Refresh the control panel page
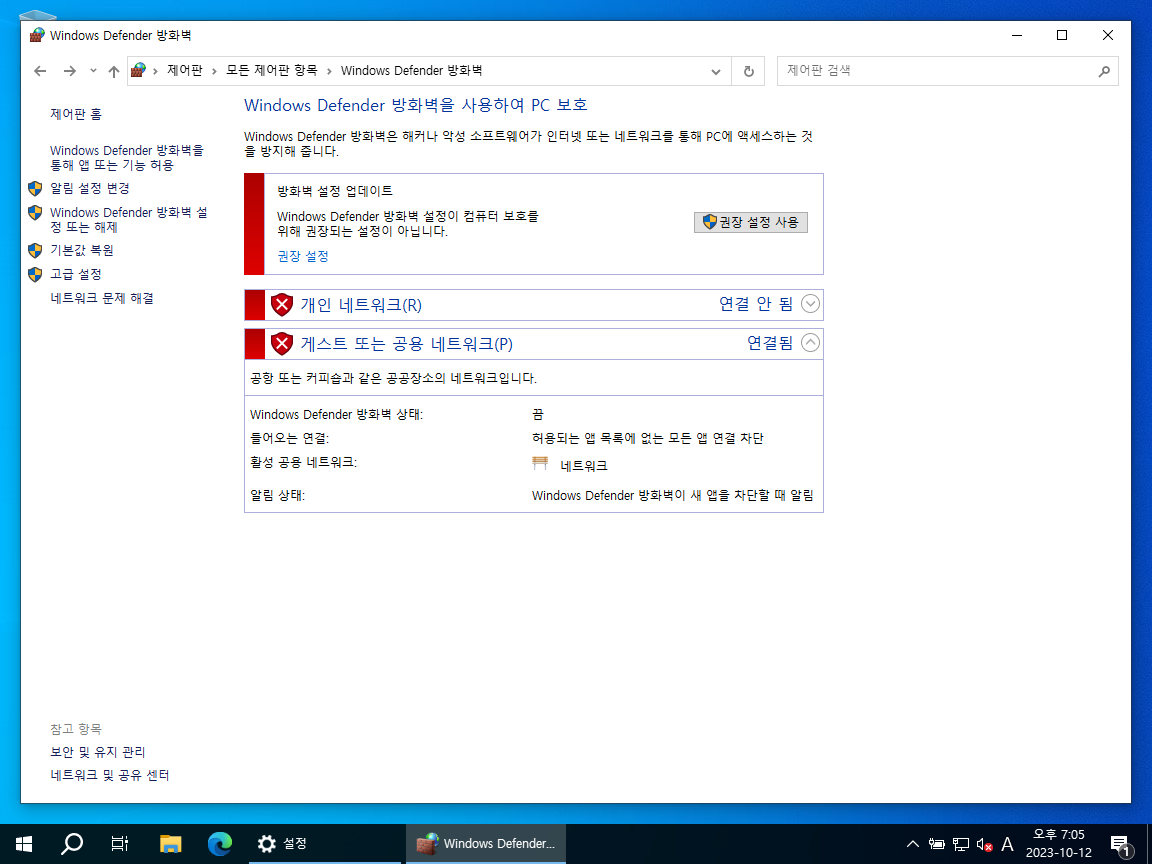Viewport: 1152px width, 864px height. point(749,71)
